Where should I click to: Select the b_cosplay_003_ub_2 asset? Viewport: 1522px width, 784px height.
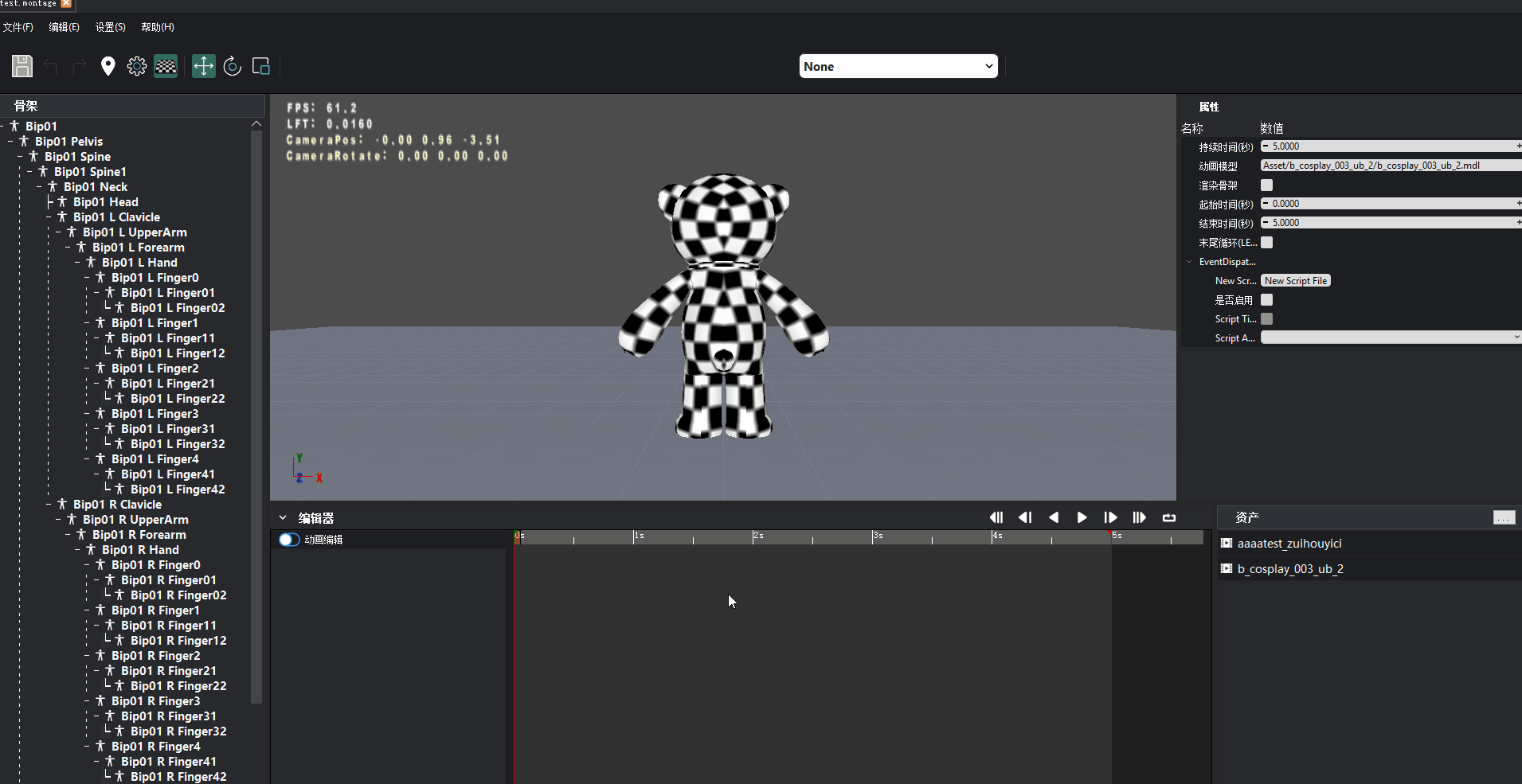point(1289,569)
